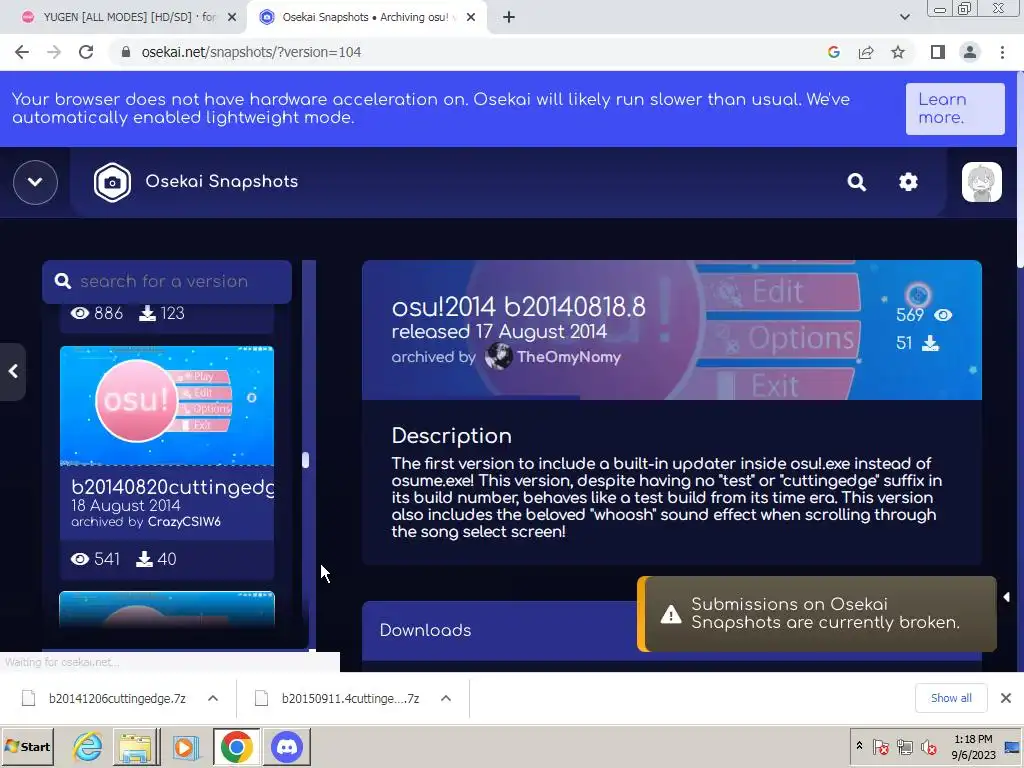Open the Windows Start menu

click(27, 747)
